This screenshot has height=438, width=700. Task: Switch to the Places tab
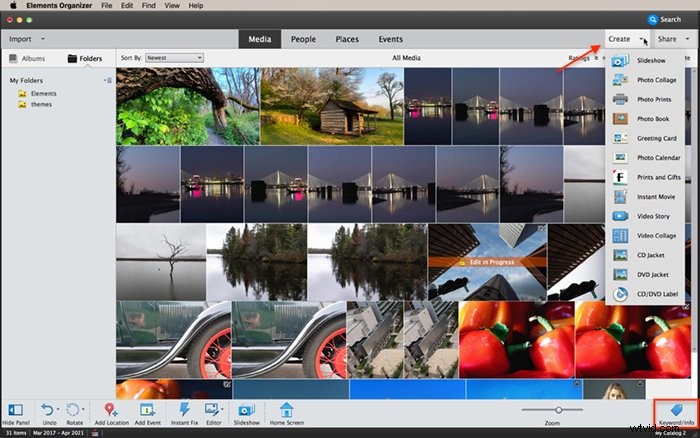(347, 39)
